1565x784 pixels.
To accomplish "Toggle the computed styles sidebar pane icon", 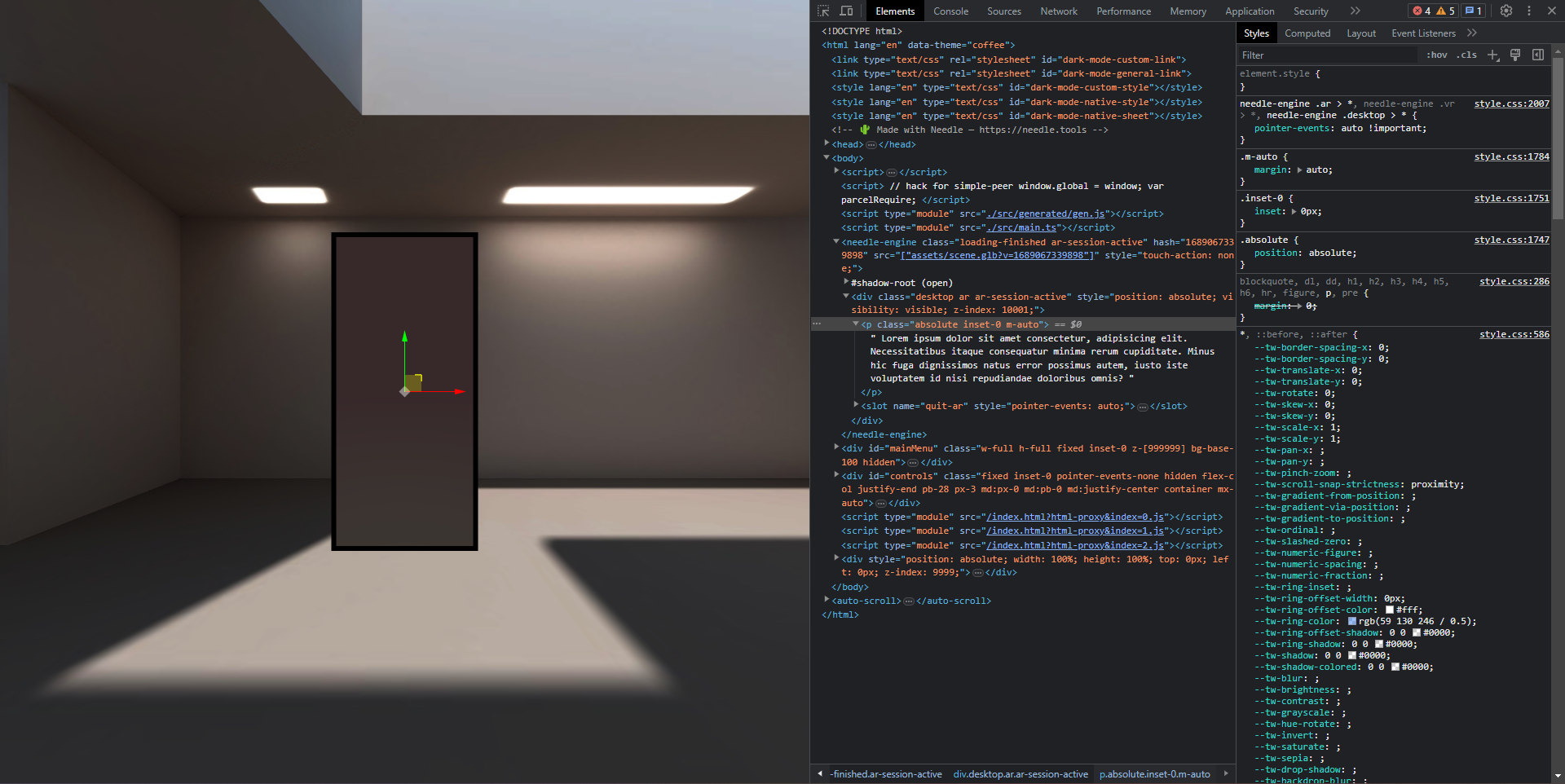I will (x=1538, y=55).
